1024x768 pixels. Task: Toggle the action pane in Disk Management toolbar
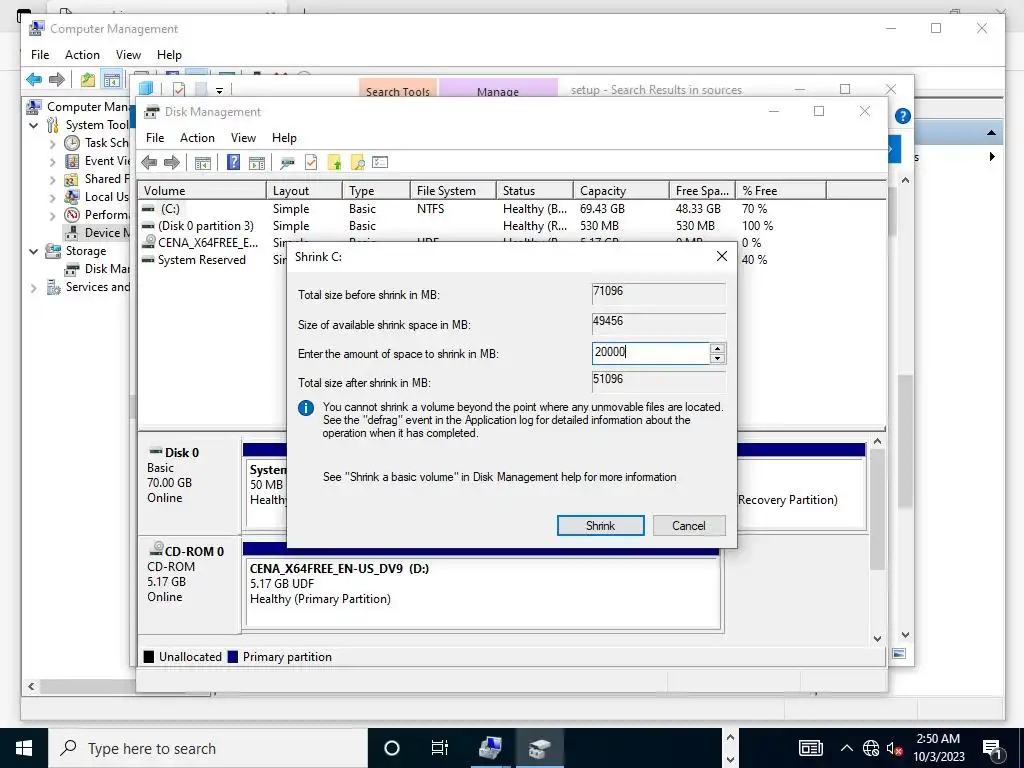(257, 163)
